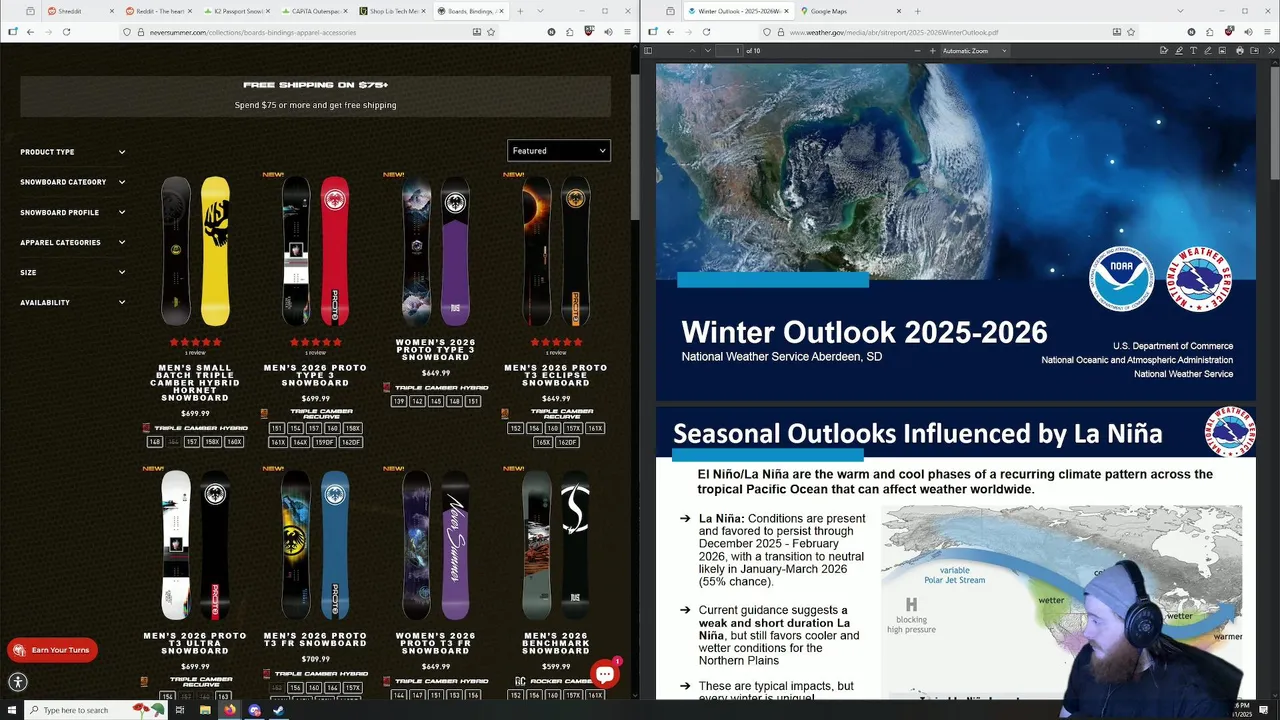
Task: Click neversummer page vertical scrollbar
Action: [635, 148]
